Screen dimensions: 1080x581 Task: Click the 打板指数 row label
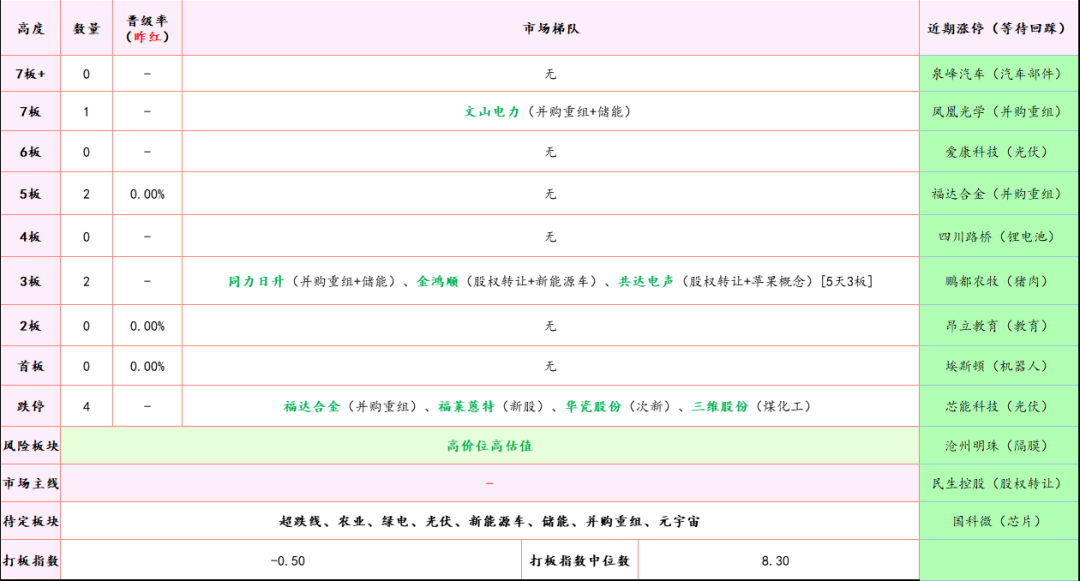click(30, 560)
